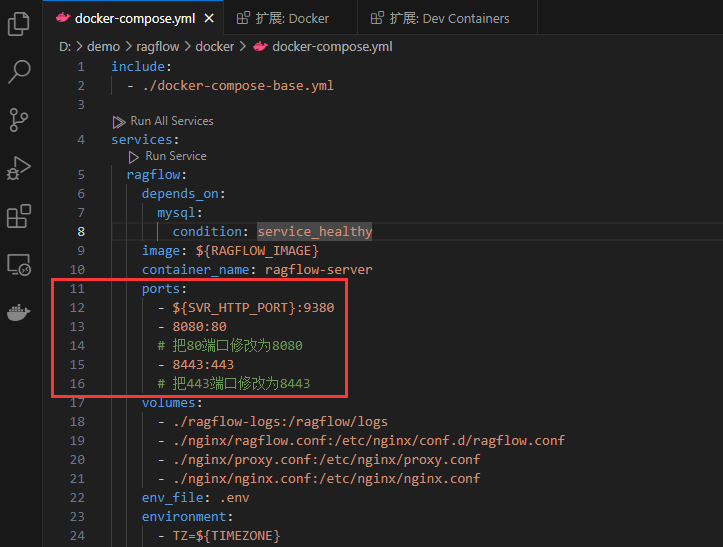This screenshot has width=723, height=547.
Task: Open the Explorer view in activity bar
Action: click(19, 23)
